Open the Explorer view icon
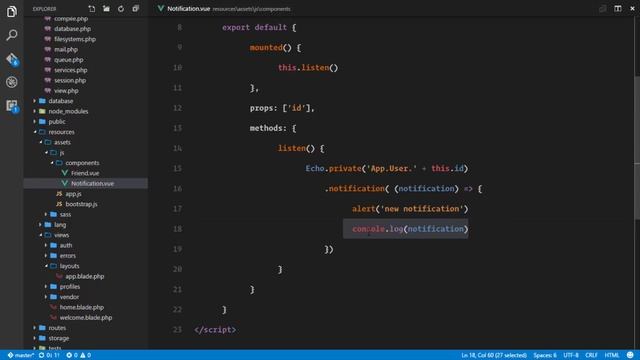This screenshot has height=360, width=640. pyautogui.click(x=11, y=11)
